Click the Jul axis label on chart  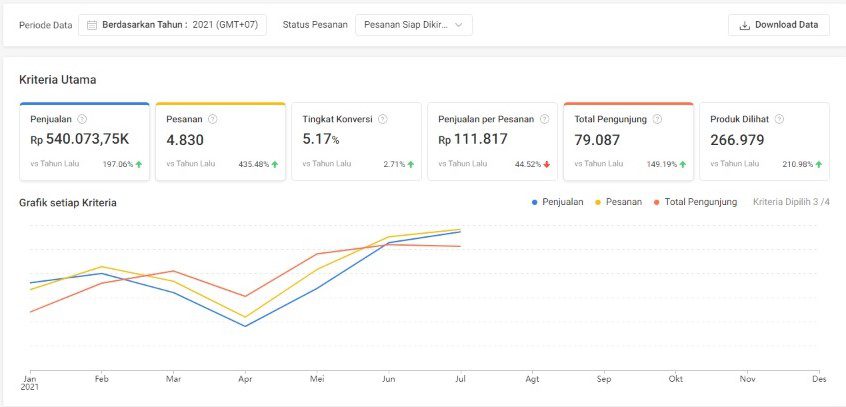[x=460, y=379]
